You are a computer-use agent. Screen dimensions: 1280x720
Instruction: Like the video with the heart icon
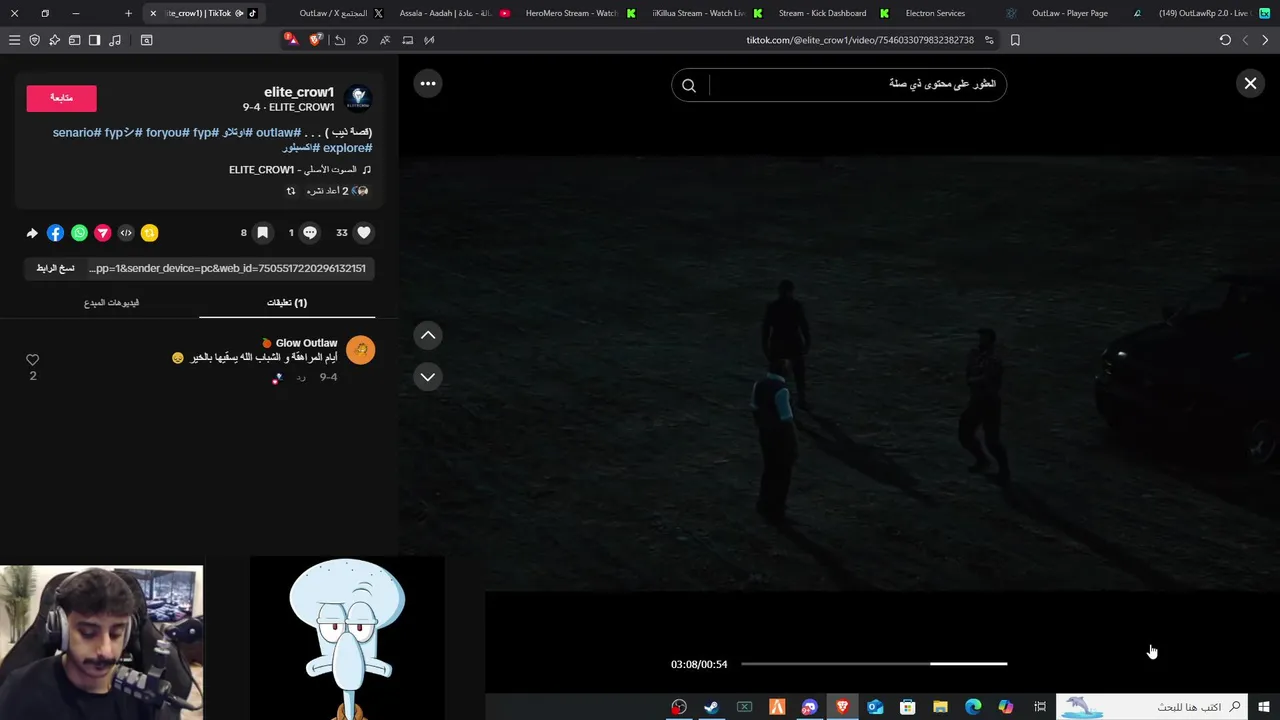click(x=364, y=232)
